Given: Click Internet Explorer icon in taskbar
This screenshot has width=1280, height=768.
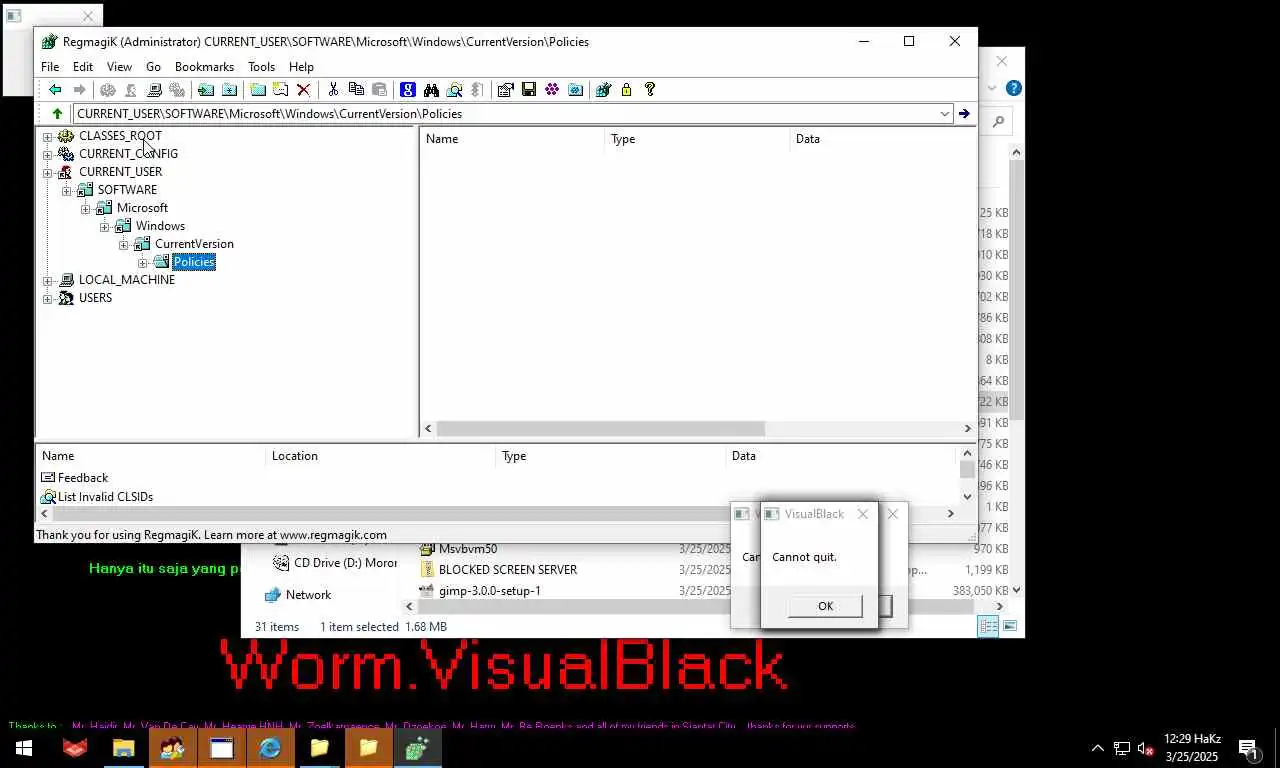Looking at the screenshot, I should (270, 748).
